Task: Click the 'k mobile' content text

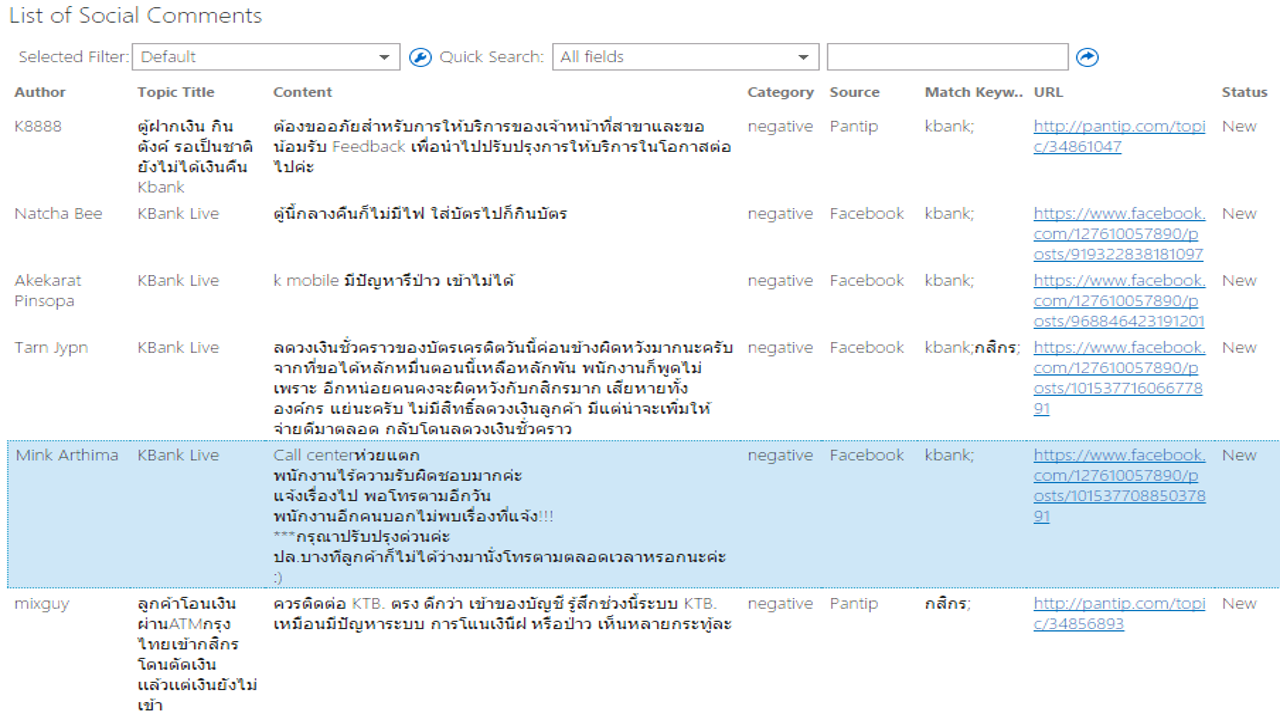Action: [393, 280]
